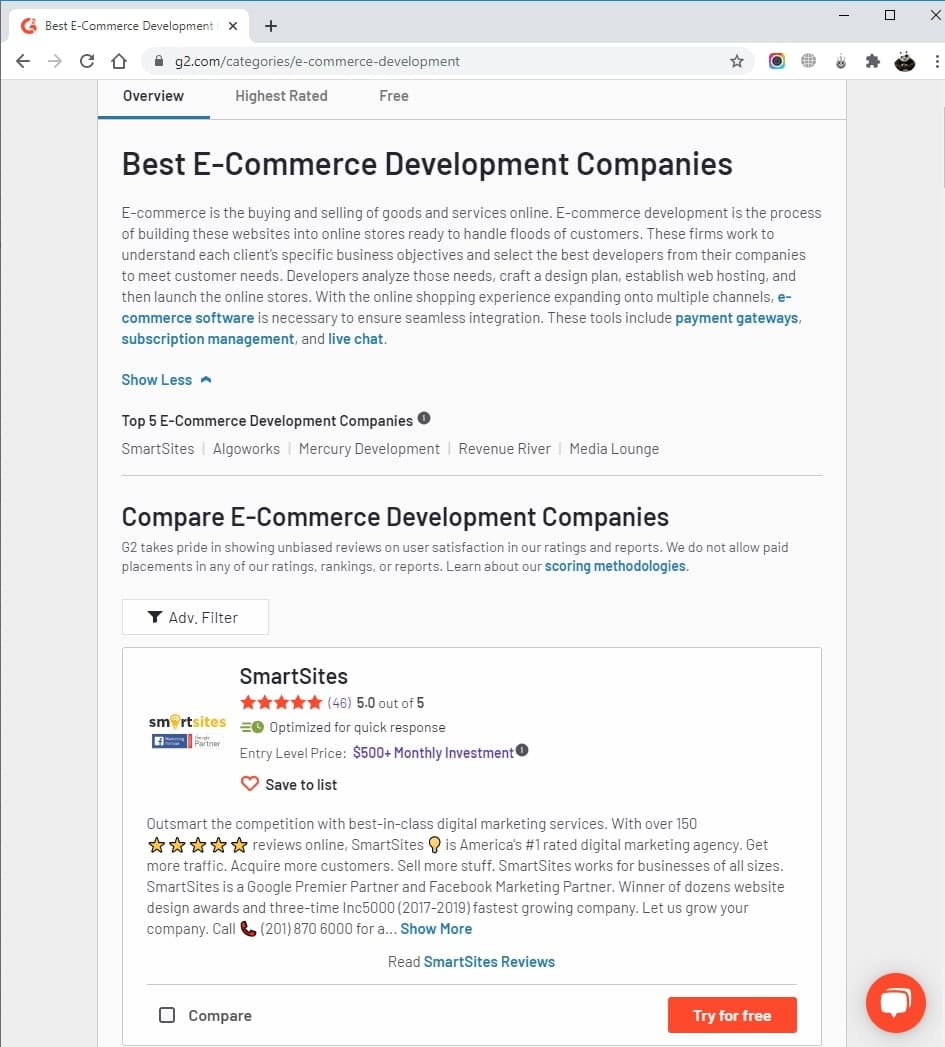
Task: Switch to the Highest Rated tab
Action: (x=281, y=96)
